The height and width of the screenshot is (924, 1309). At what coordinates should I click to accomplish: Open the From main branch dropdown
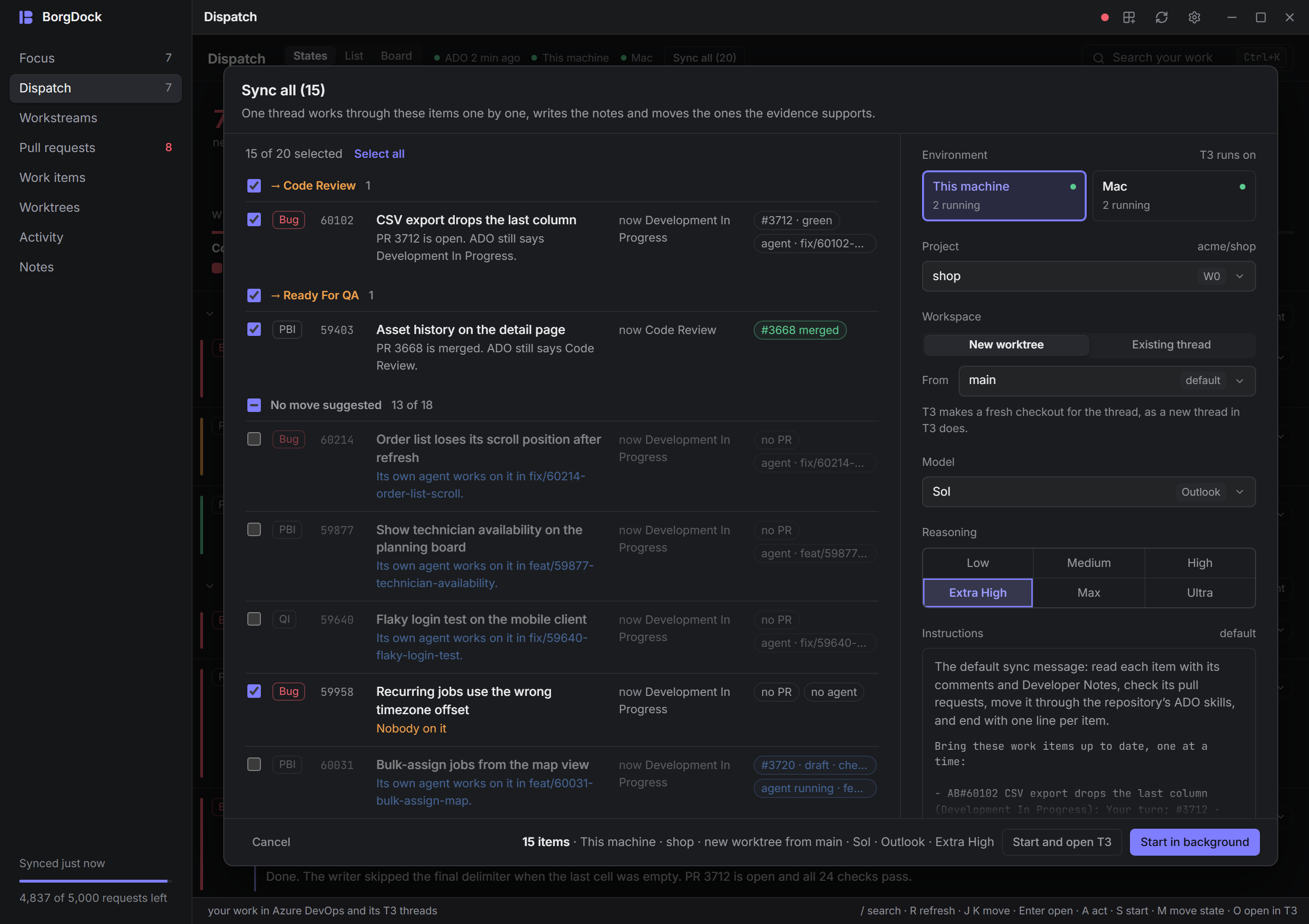[1106, 381]
